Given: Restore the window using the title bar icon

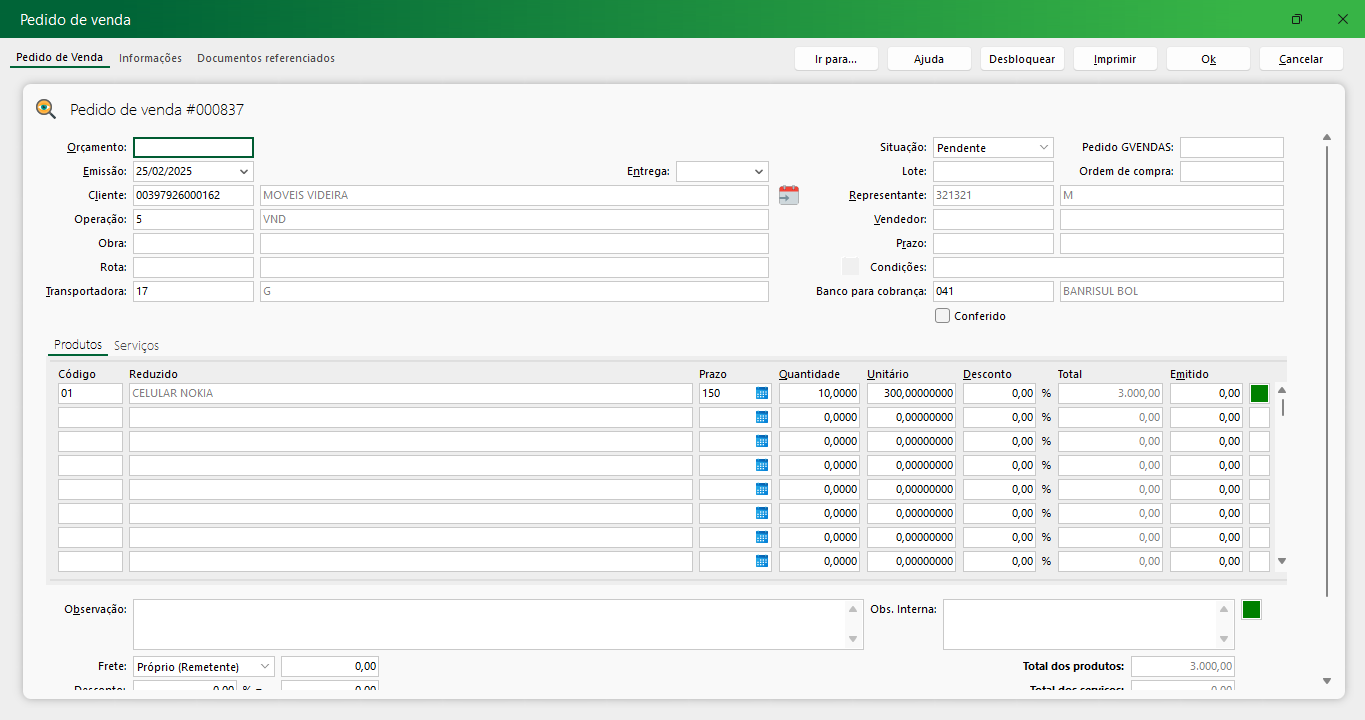Looking at the screenshot, I should (1297, 19).
